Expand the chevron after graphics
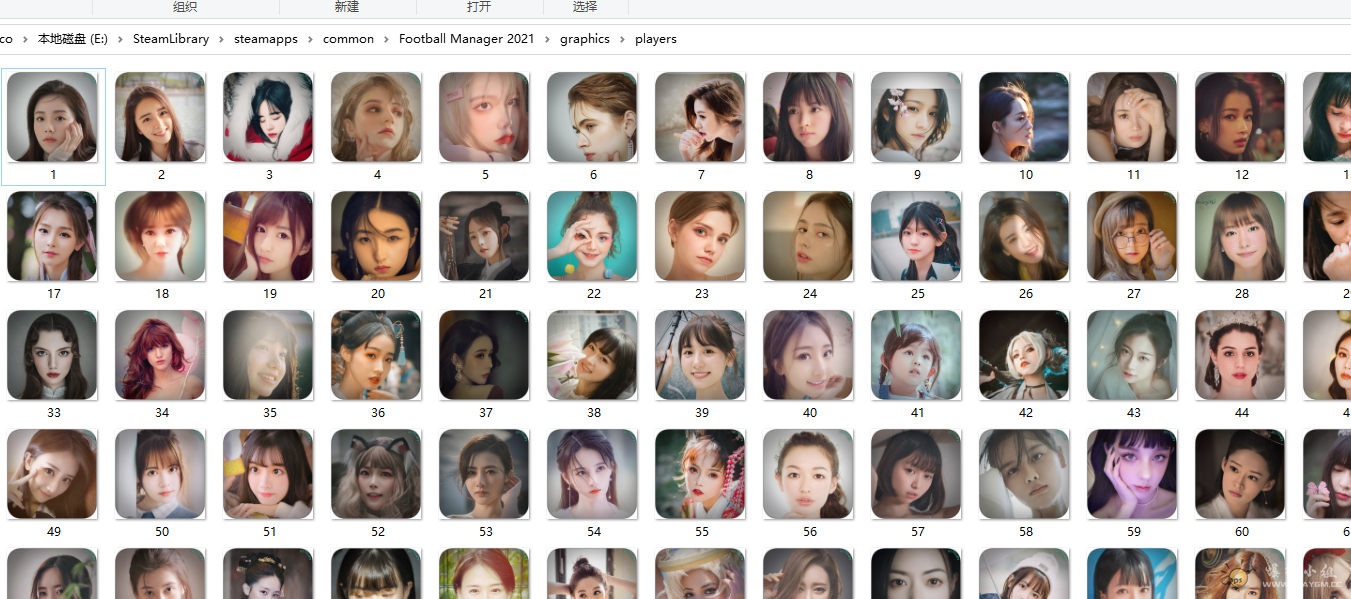1351x599 pixels. tap(623, 39)
